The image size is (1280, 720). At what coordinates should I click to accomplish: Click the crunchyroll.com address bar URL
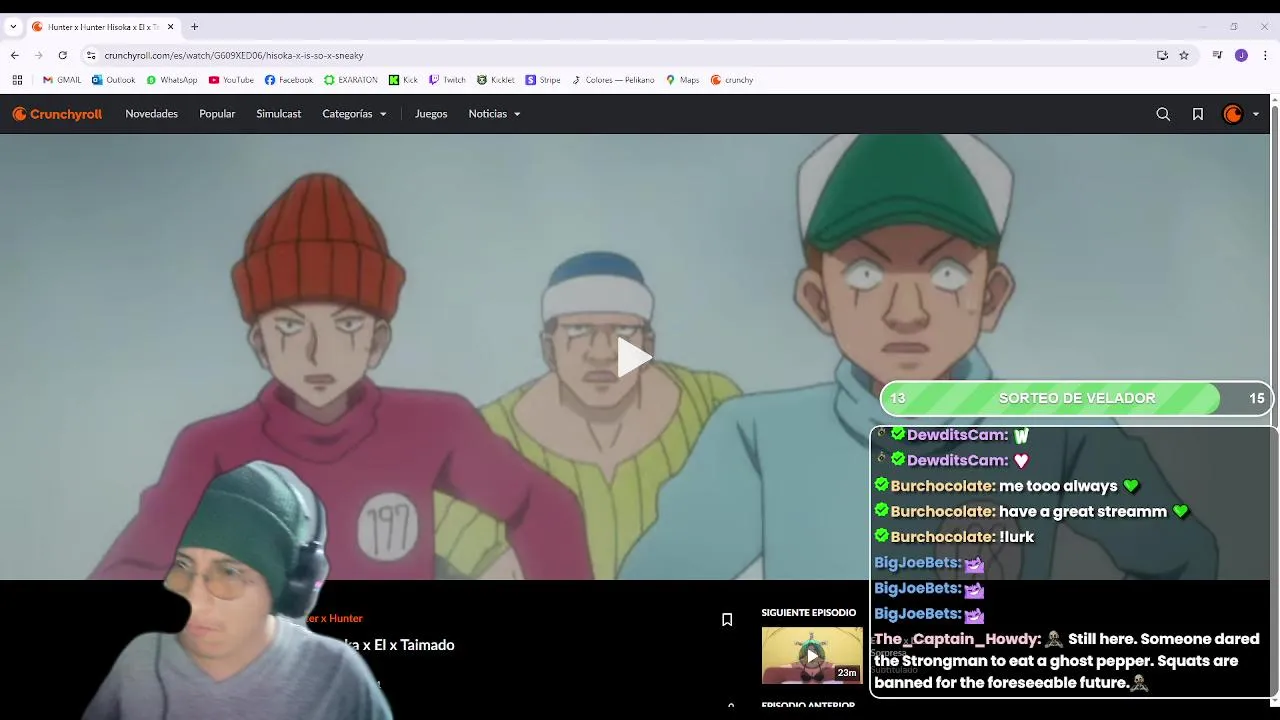point(234,55)
